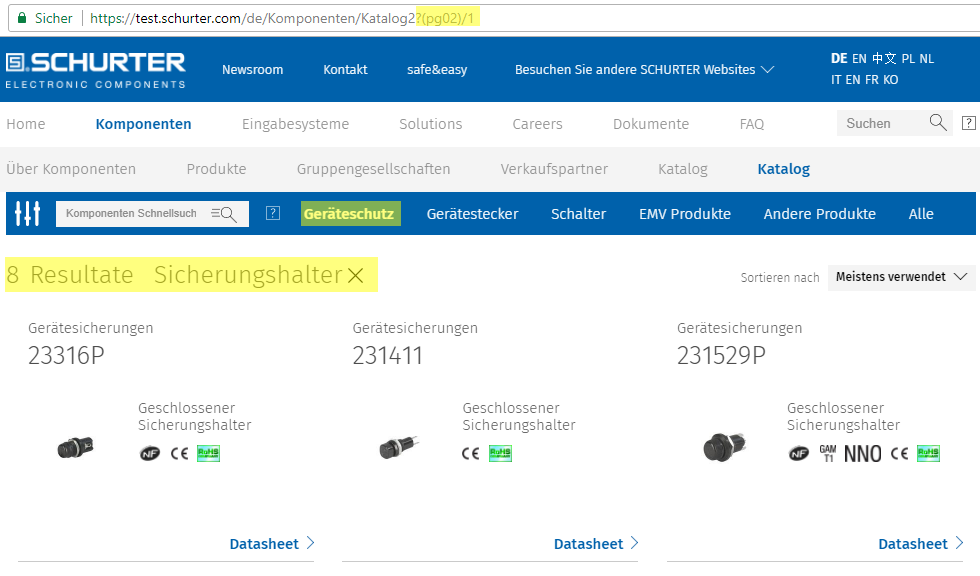
Task: Open Eingabesysteme in main navigation
Action: pyautogui.click(x=295, y=124)
